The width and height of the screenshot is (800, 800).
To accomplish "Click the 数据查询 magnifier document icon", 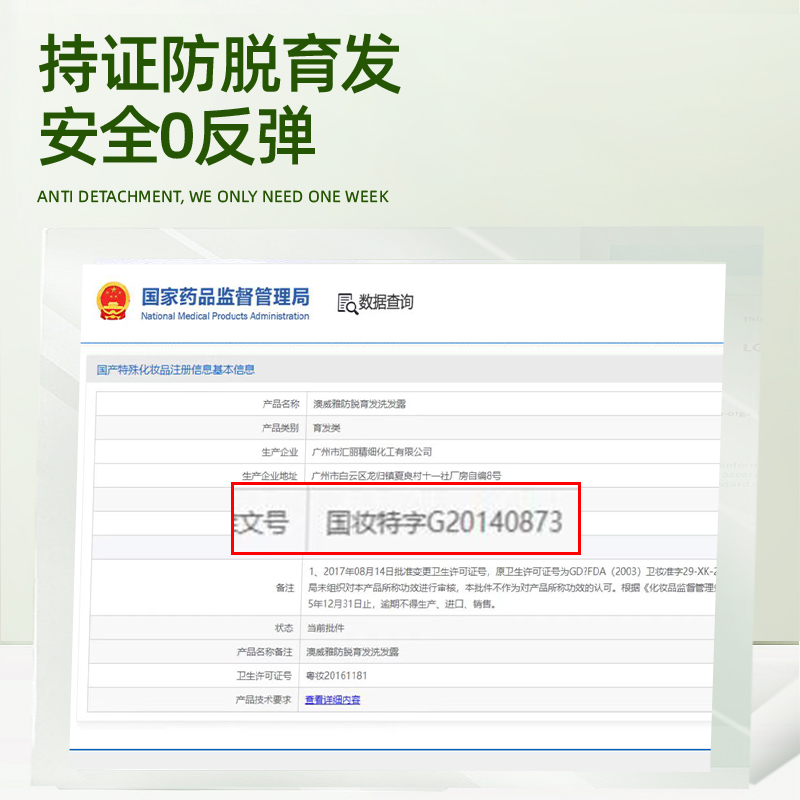I will click(347, 304).
